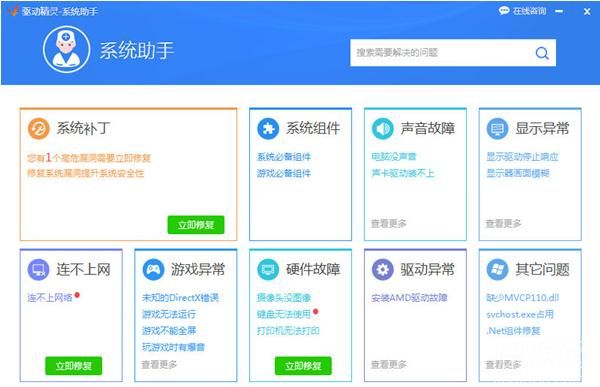Open the 游戏必备组件 link
This screenshot has height=387, width=600.
tap(284, 173)
